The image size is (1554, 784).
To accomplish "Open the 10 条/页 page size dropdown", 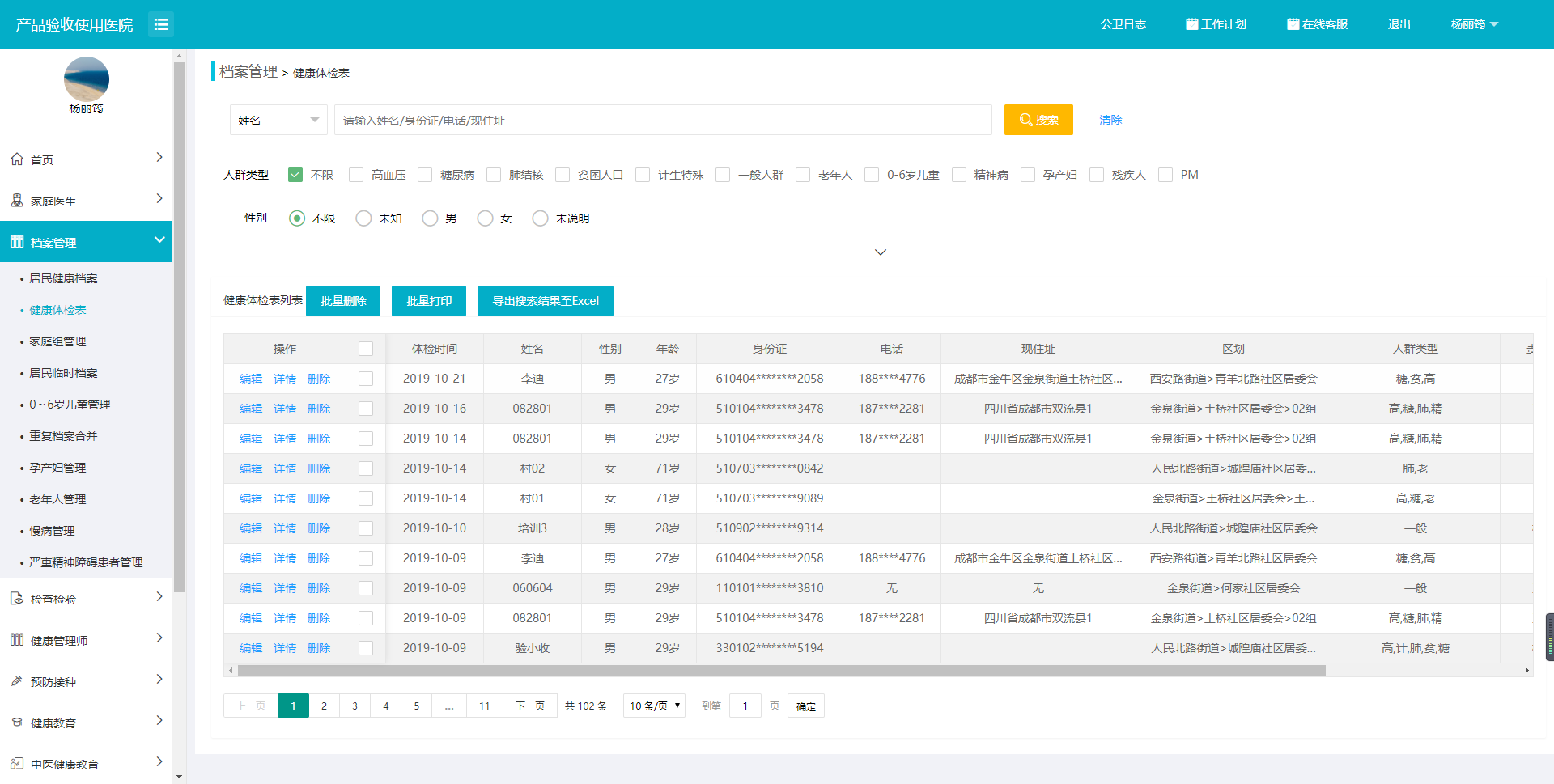I will 654,706.
